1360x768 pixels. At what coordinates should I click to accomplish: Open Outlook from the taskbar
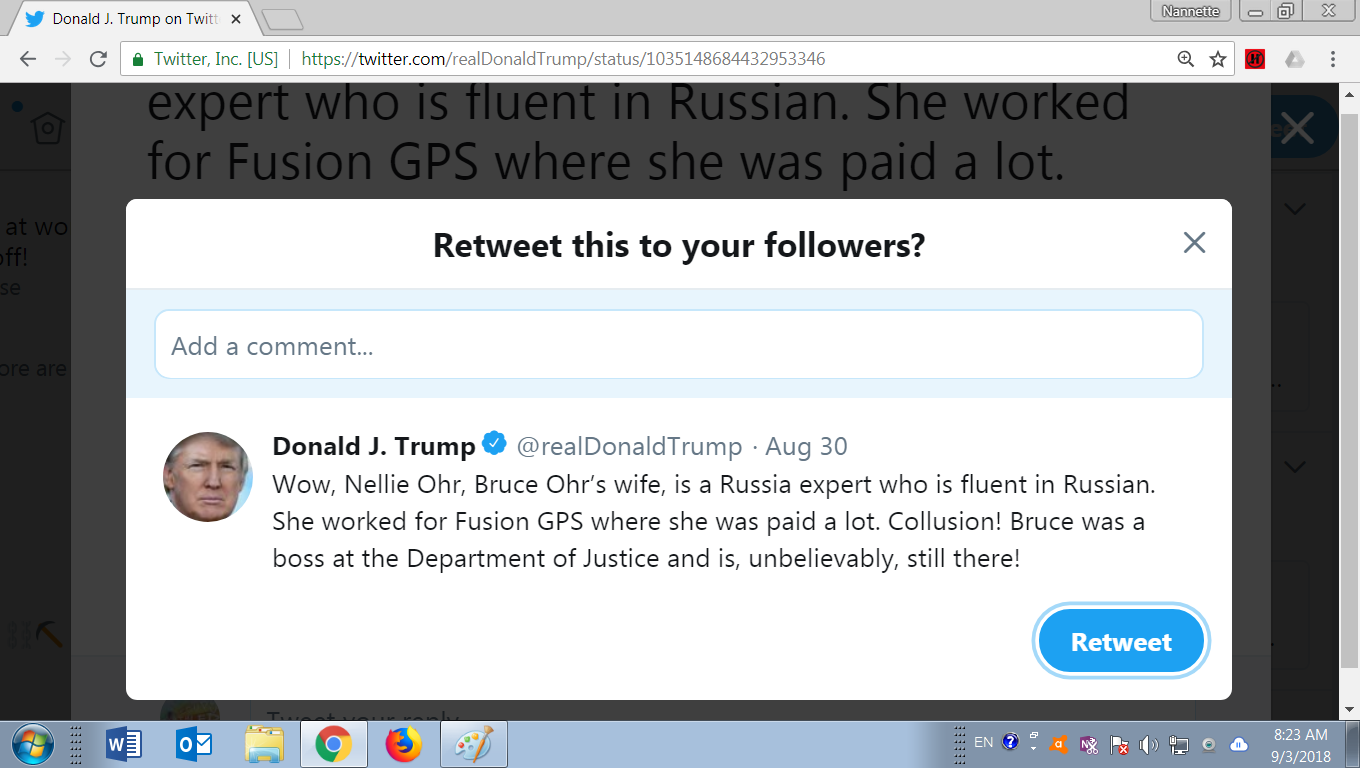click(x=194, y=744)
